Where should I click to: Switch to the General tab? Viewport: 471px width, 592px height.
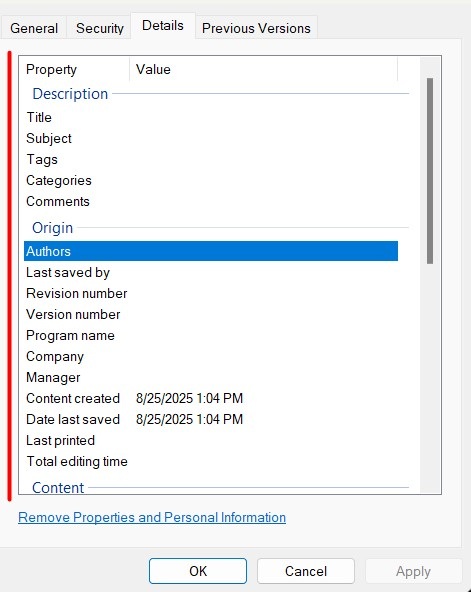tap(34, 28)
